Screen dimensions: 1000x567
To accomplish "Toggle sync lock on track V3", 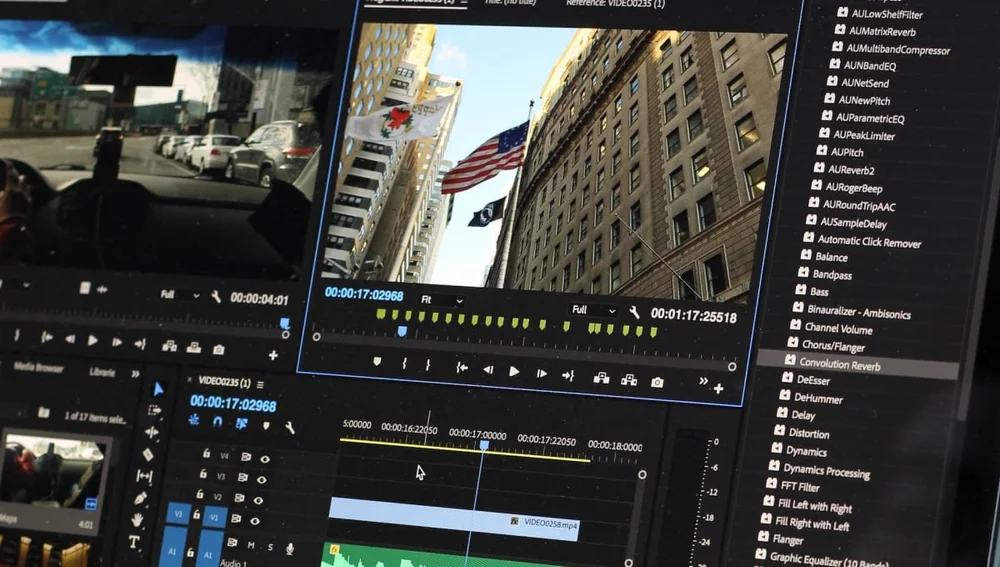I will [x=243, y=477].
